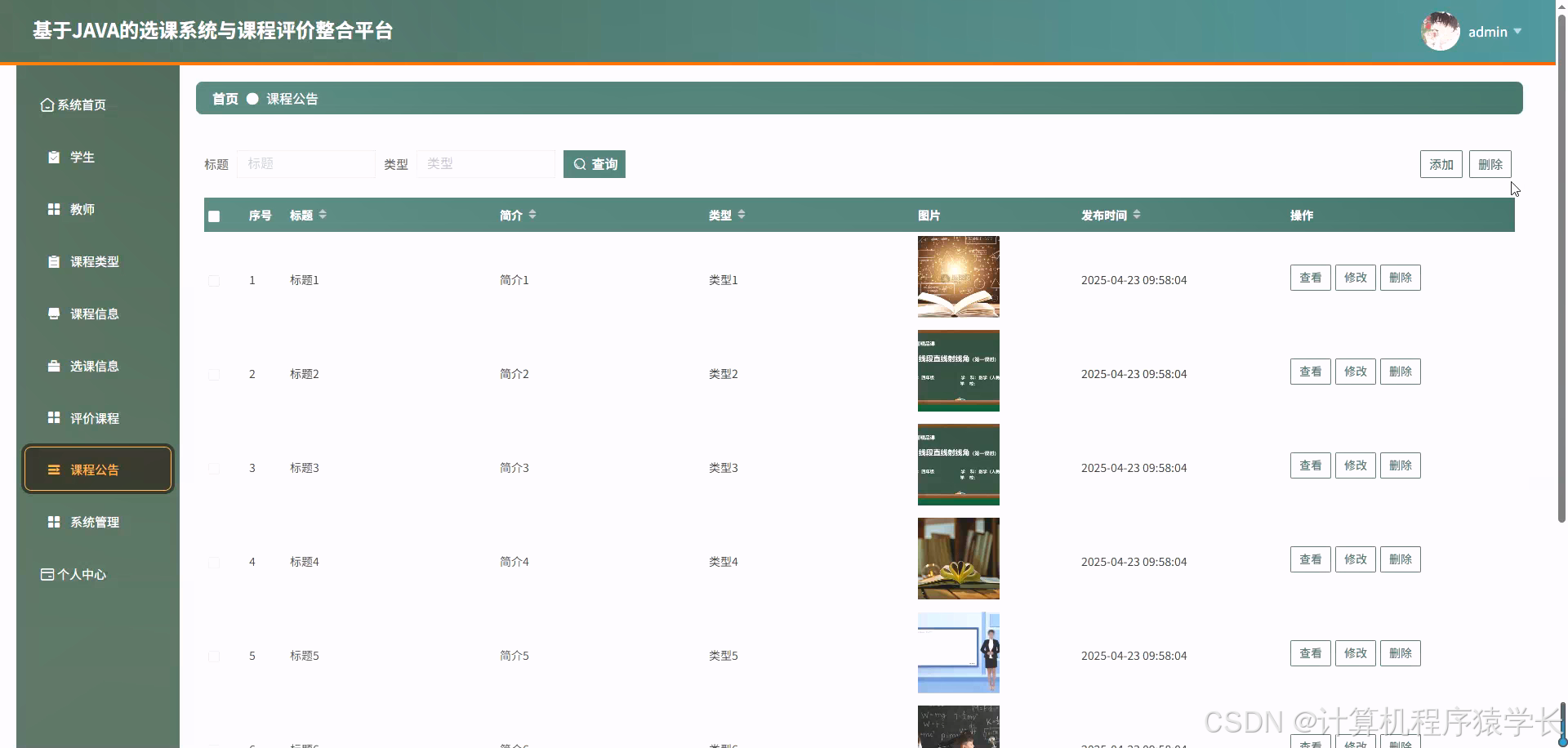Open the image thumbnail in row 标题5

point(958,652)
